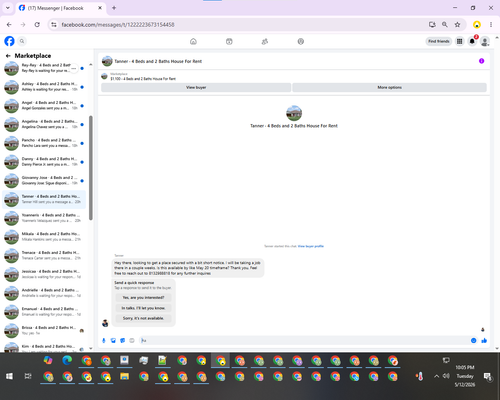Send quick reply 'Yes, are you interested?'
The width and height of the screenshot is (500, 400).
pos(143,297)
